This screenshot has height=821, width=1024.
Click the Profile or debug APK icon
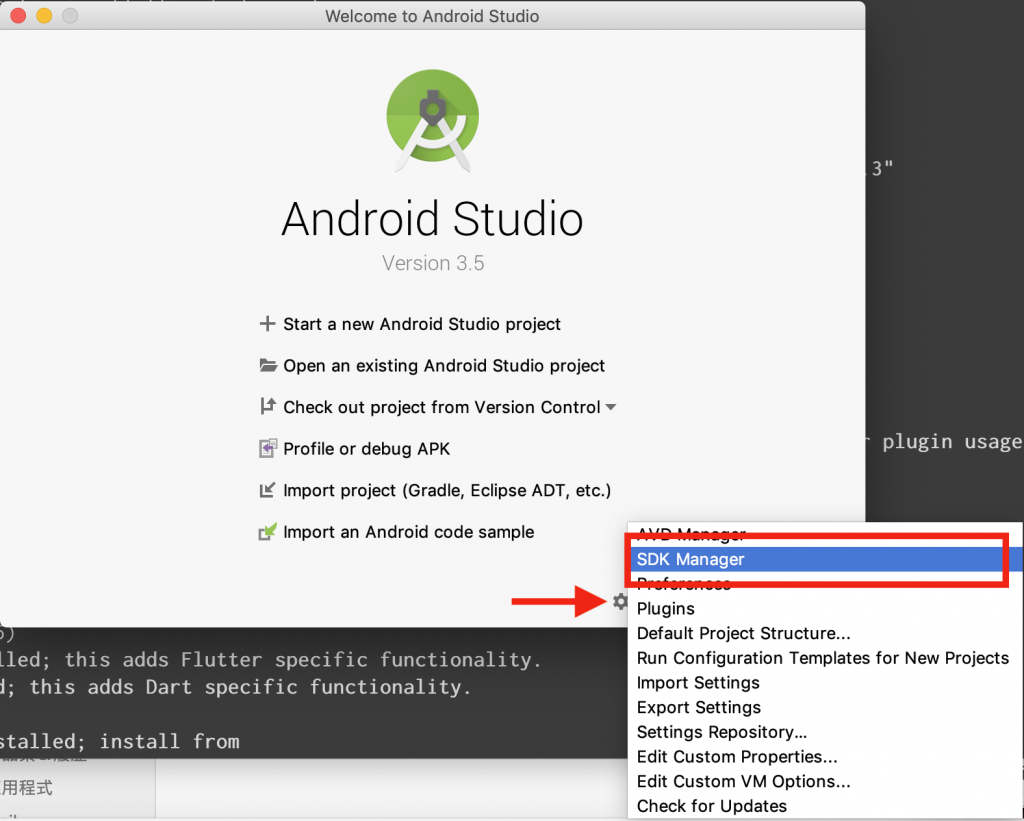coord(268,448)
